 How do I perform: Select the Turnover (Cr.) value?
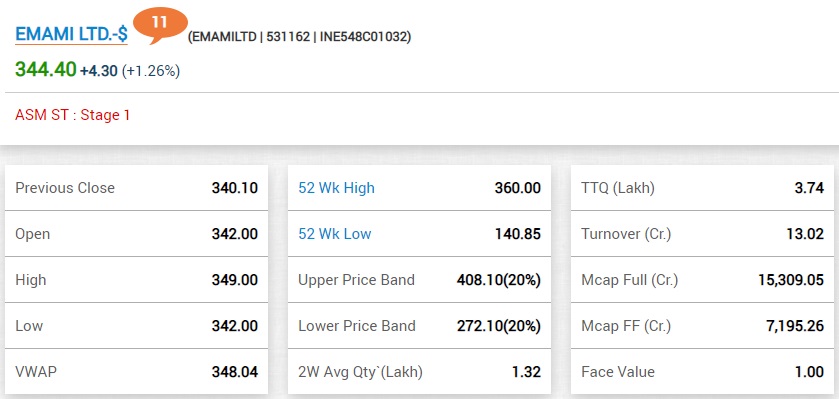[x=805, y=234]
